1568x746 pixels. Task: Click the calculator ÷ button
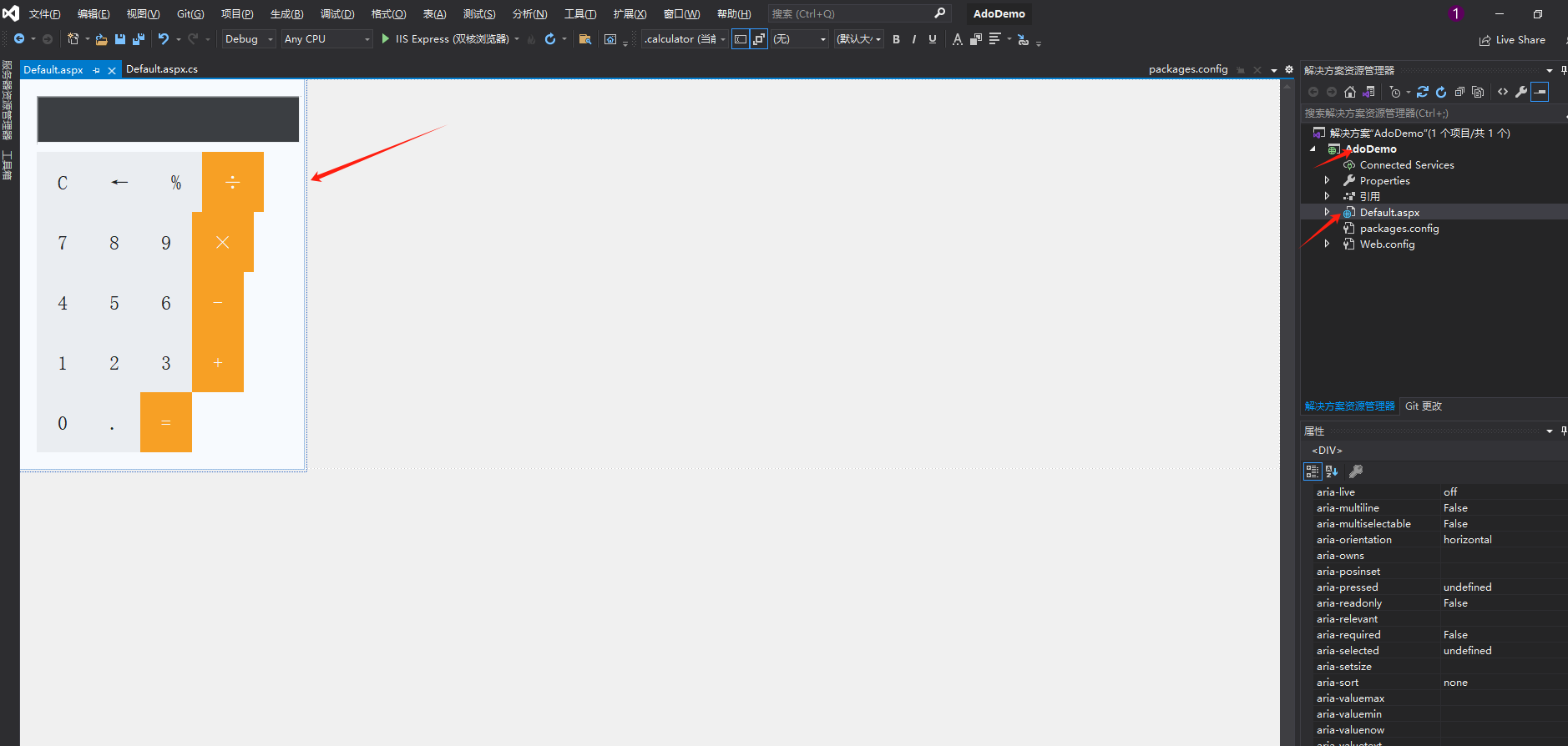[x=233, y=182]
